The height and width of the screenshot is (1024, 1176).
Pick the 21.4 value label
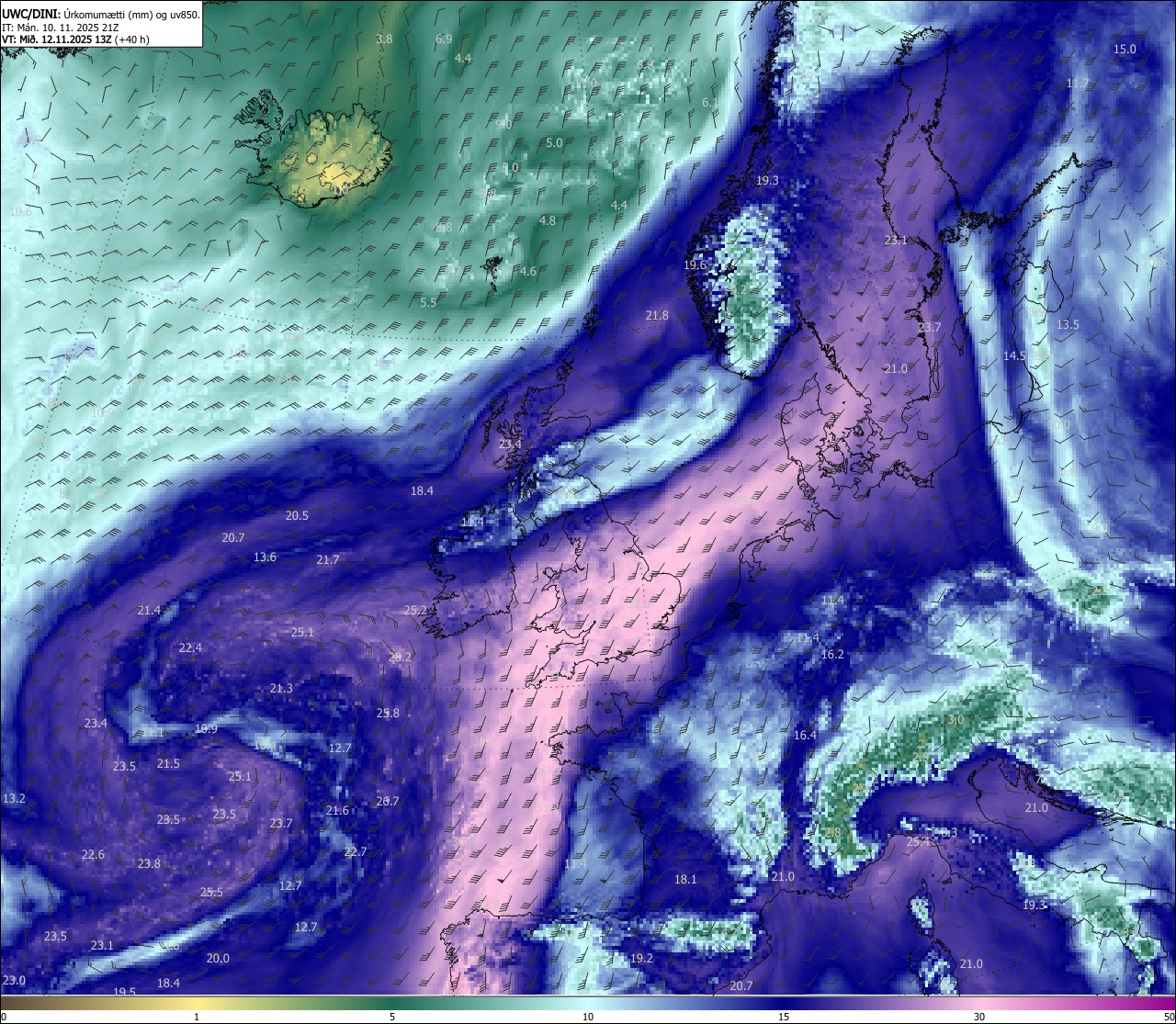149,611
